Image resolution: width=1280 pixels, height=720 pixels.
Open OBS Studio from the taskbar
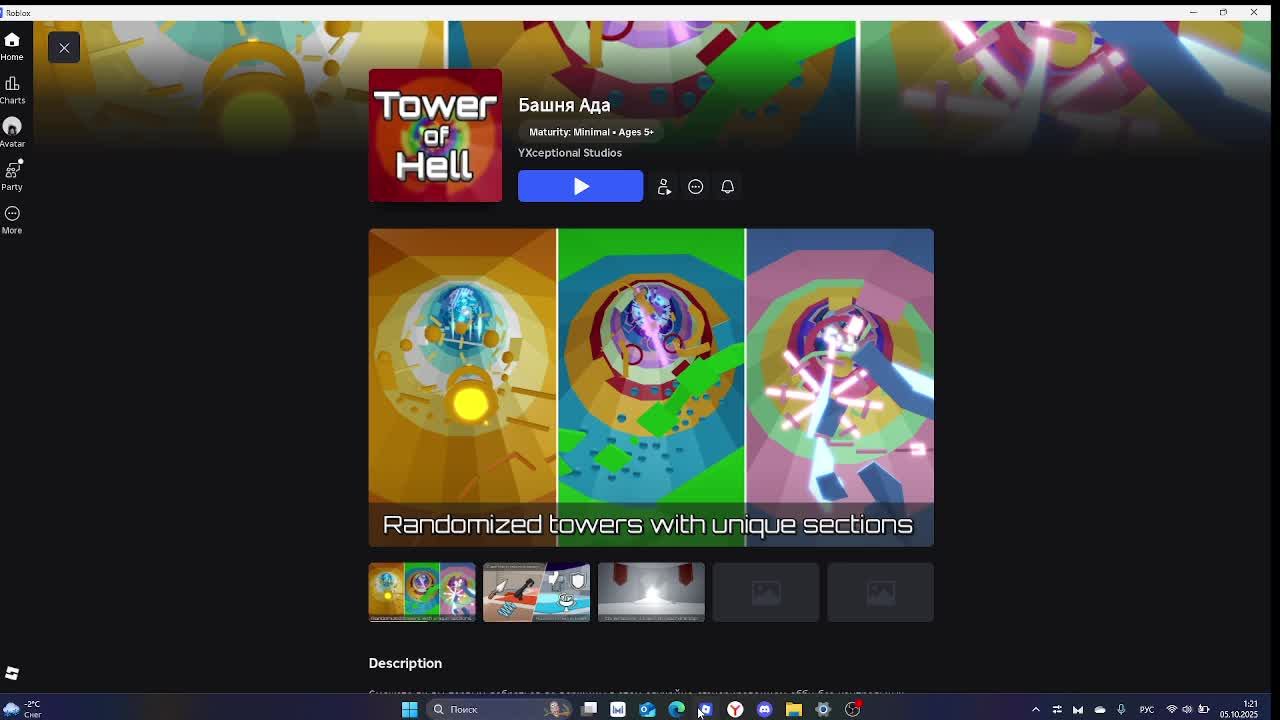[853, 709]
